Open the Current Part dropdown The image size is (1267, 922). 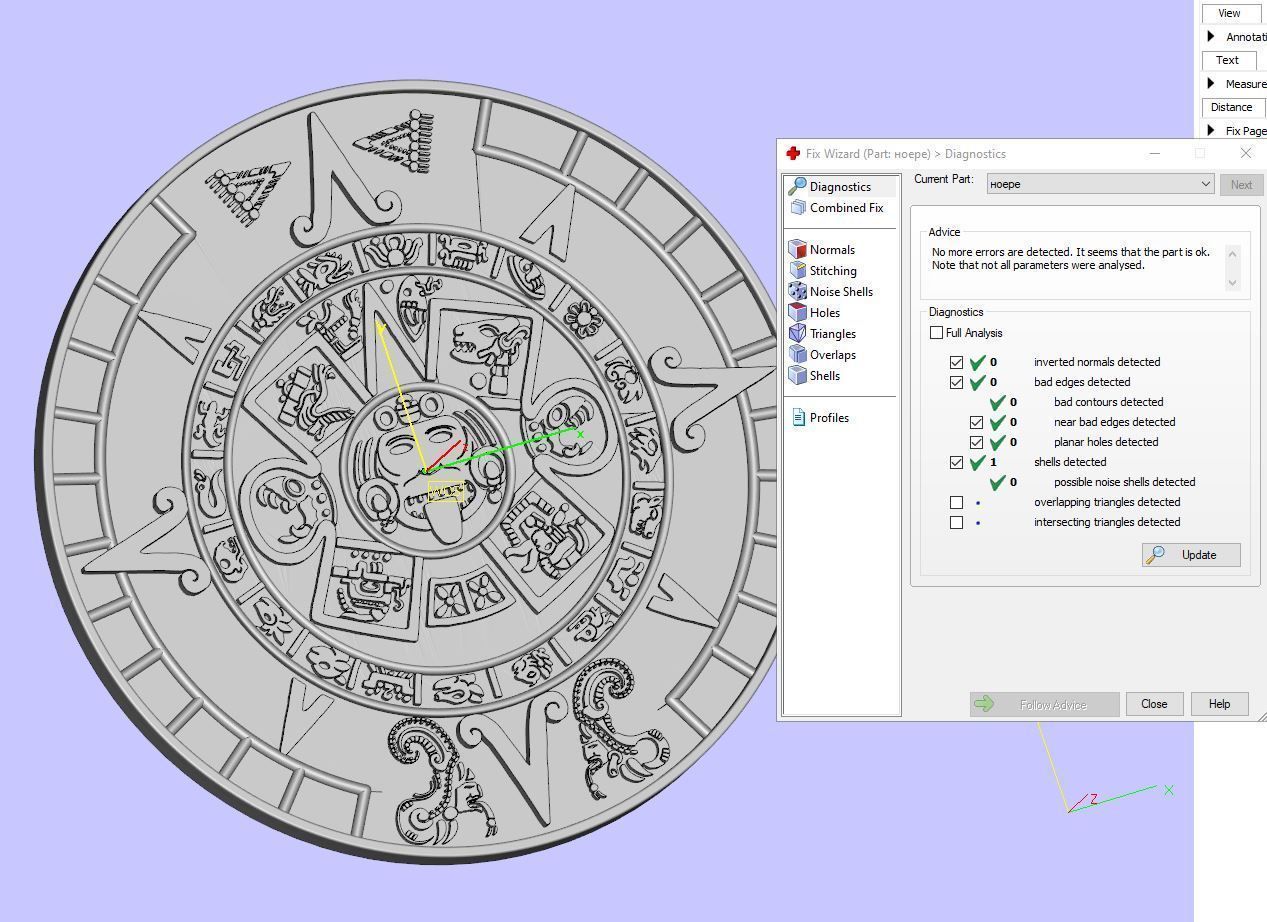coord(1100,184)
